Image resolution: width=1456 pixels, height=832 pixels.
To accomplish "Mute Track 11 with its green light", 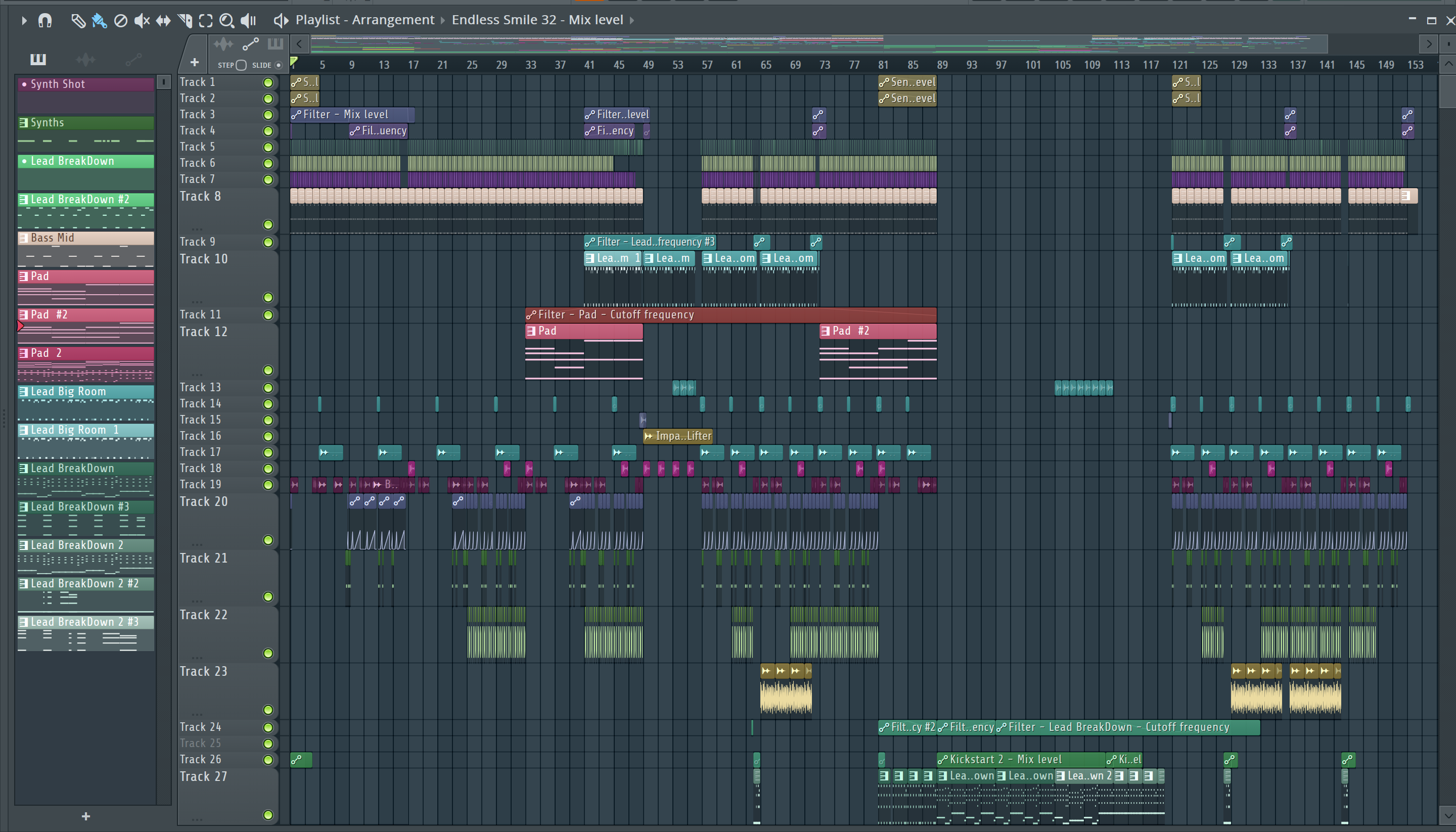I will pos(267,315).
